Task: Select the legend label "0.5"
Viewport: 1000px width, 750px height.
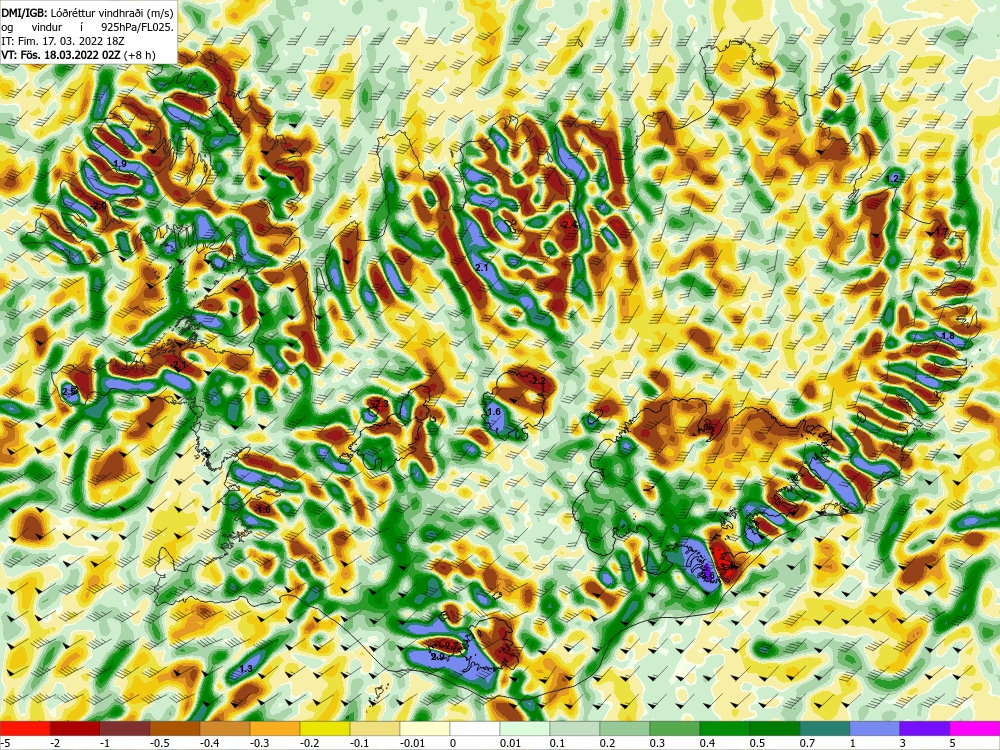Action: pyautogui.click(x=758, y=743)
